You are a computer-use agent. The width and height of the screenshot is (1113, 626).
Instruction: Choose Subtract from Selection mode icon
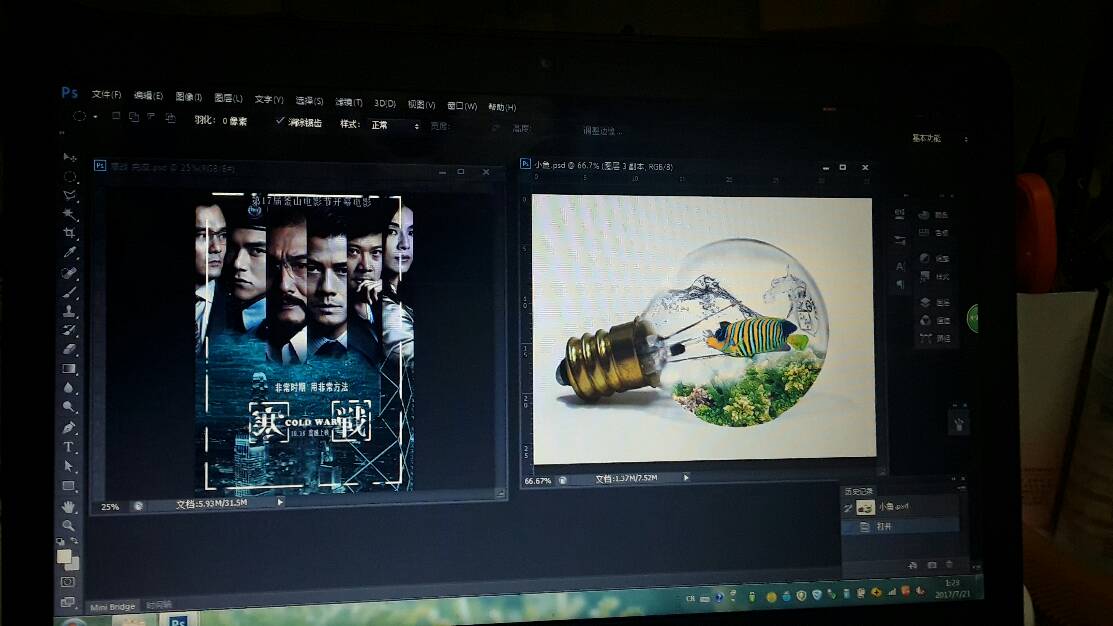(x=151, y=117)
